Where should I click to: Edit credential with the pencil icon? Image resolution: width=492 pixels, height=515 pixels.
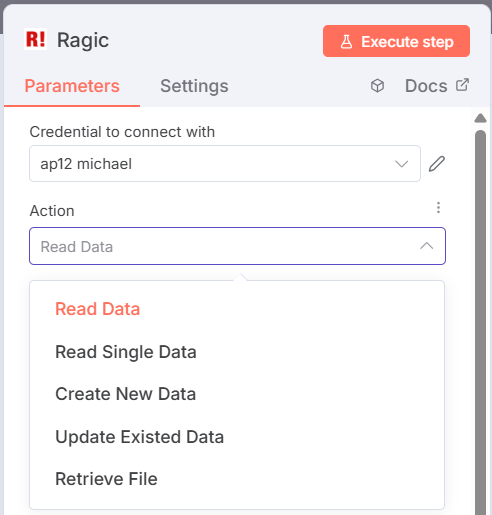[437, 164]
